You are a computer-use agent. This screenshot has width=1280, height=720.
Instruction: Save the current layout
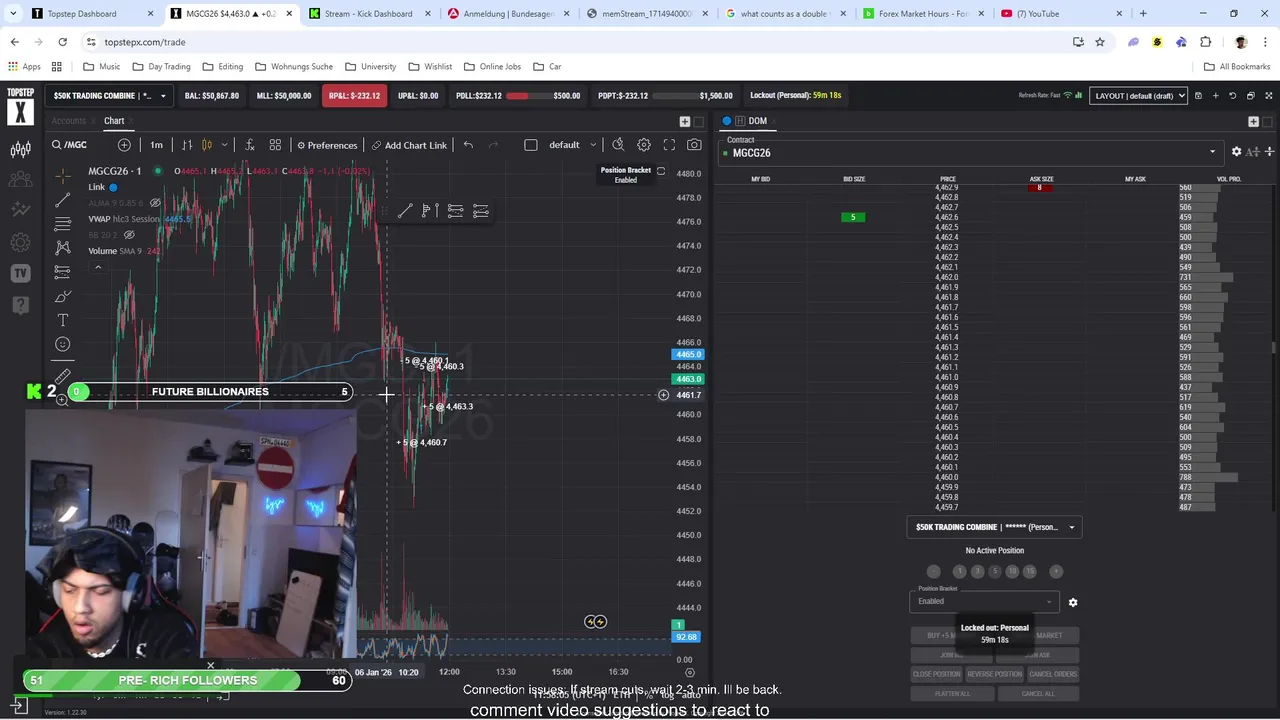click(1198, 96)
